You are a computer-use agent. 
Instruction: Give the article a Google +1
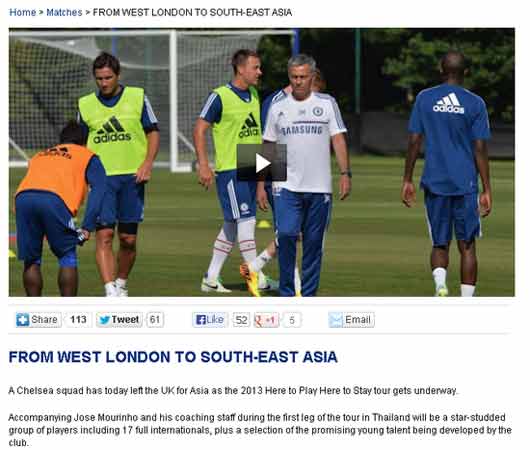coord(267,320)
